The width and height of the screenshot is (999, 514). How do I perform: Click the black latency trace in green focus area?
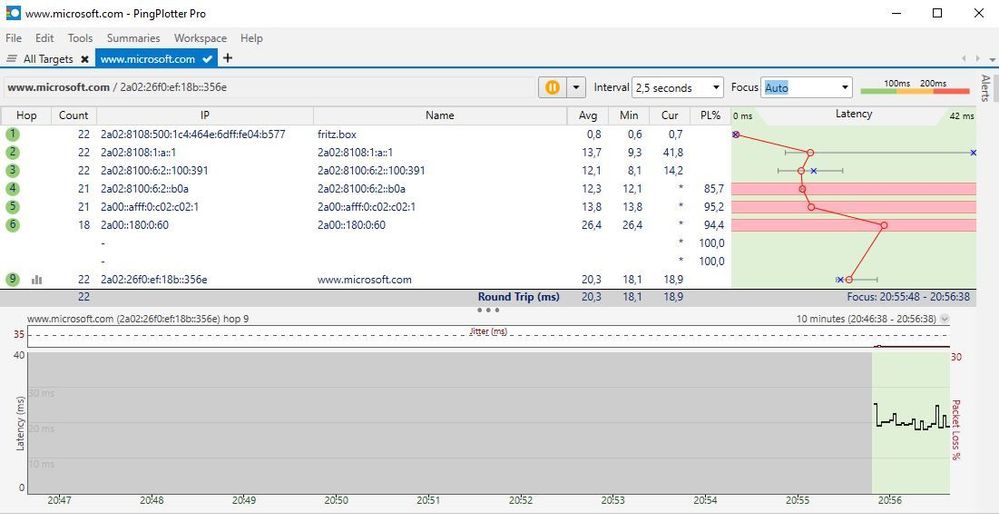pos(912,417)
